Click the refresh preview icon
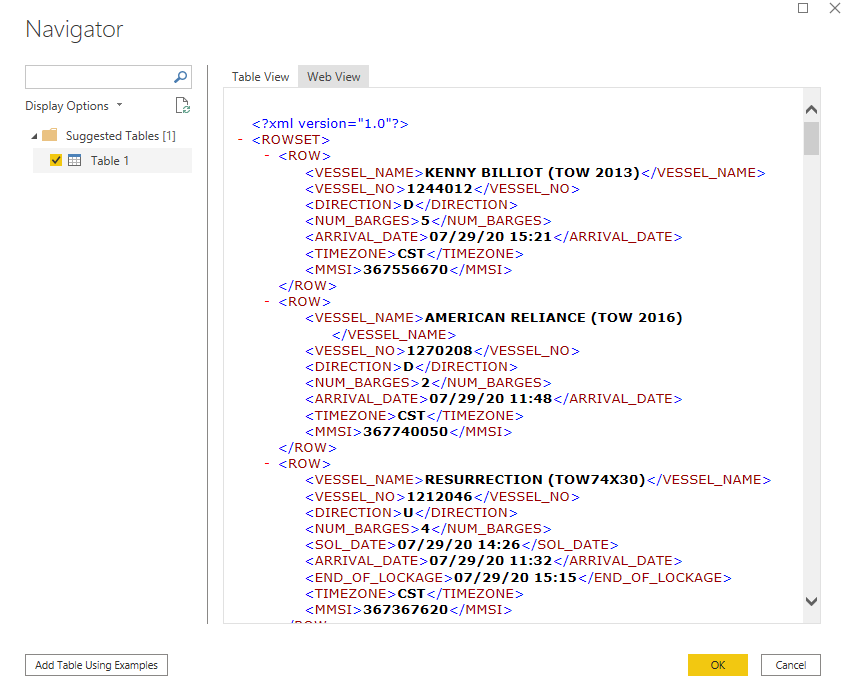This screenshot has width=848, height=689. point(182,105)
